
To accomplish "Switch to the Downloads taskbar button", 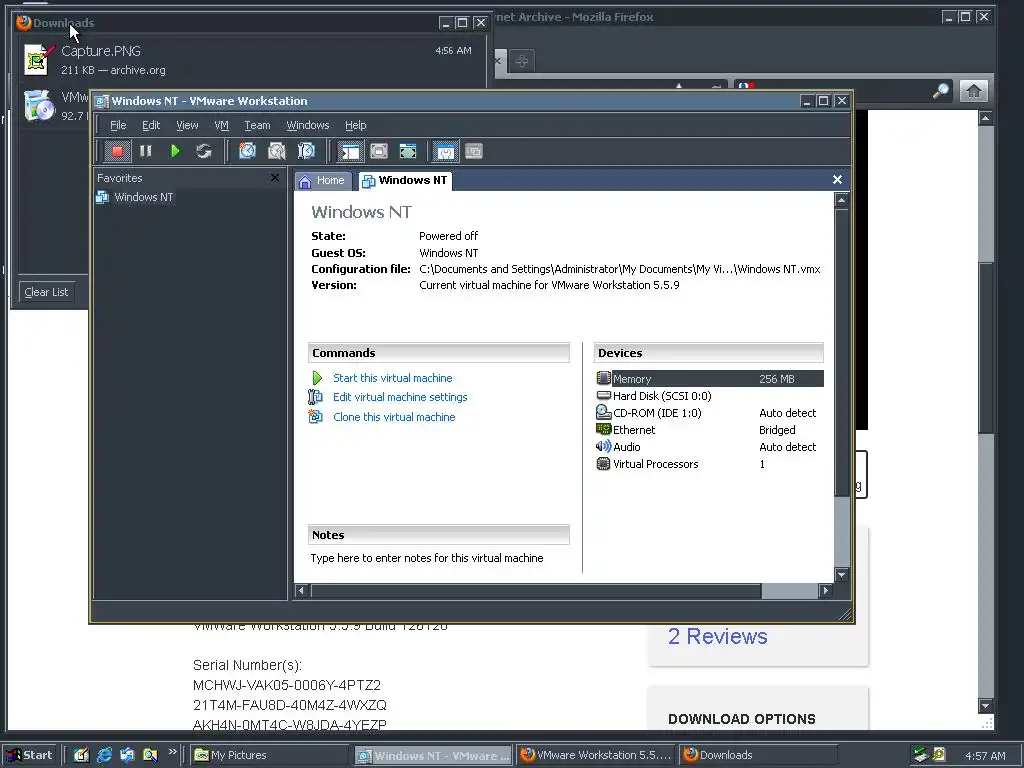I will coord(758,755).
